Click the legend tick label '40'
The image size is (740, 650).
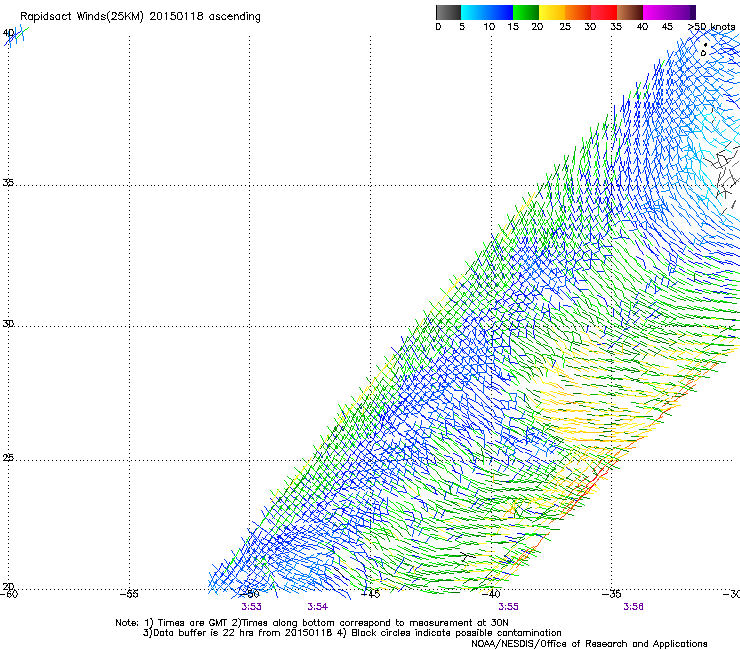tap(642, 27)
